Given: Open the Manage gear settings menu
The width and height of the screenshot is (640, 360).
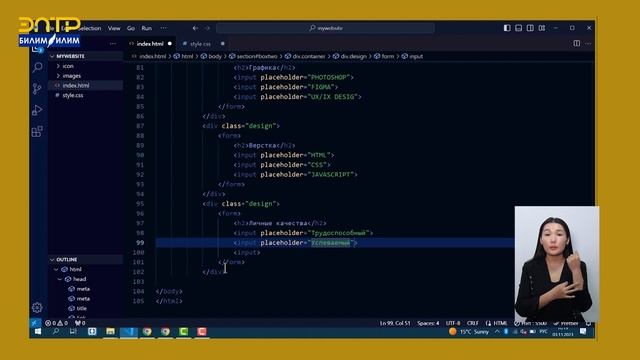Looking at the screenshot, I should pyautogui.click(x=37, y=307).
